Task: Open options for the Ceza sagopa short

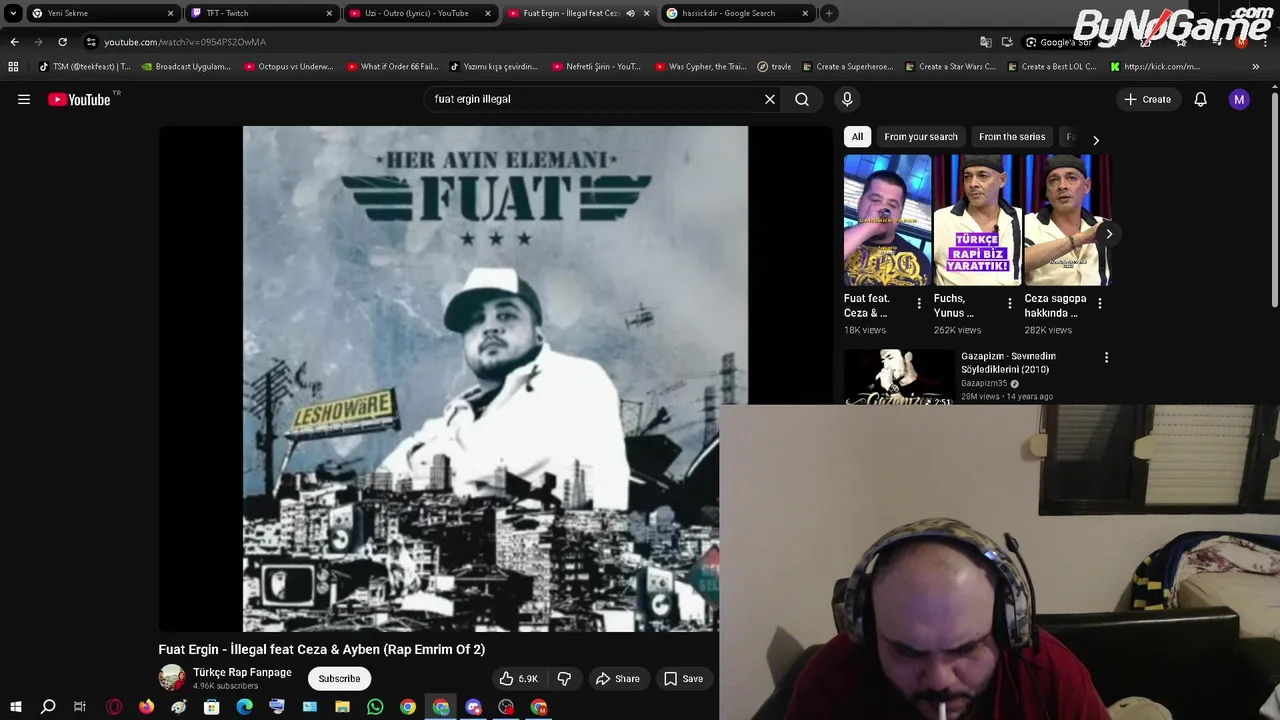Action: click(x=1099, y=303)
